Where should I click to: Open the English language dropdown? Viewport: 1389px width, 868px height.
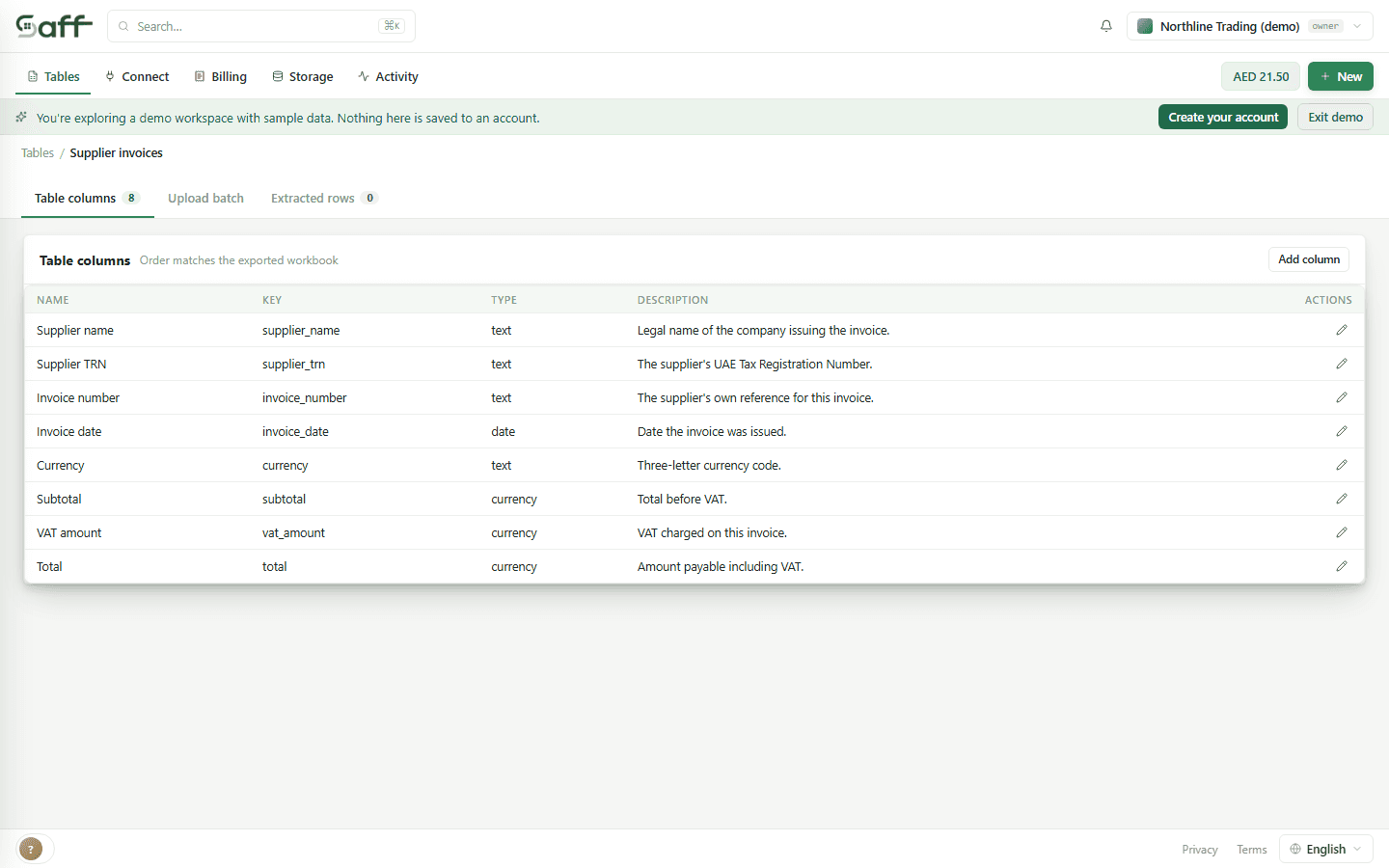click(1325, 849)
